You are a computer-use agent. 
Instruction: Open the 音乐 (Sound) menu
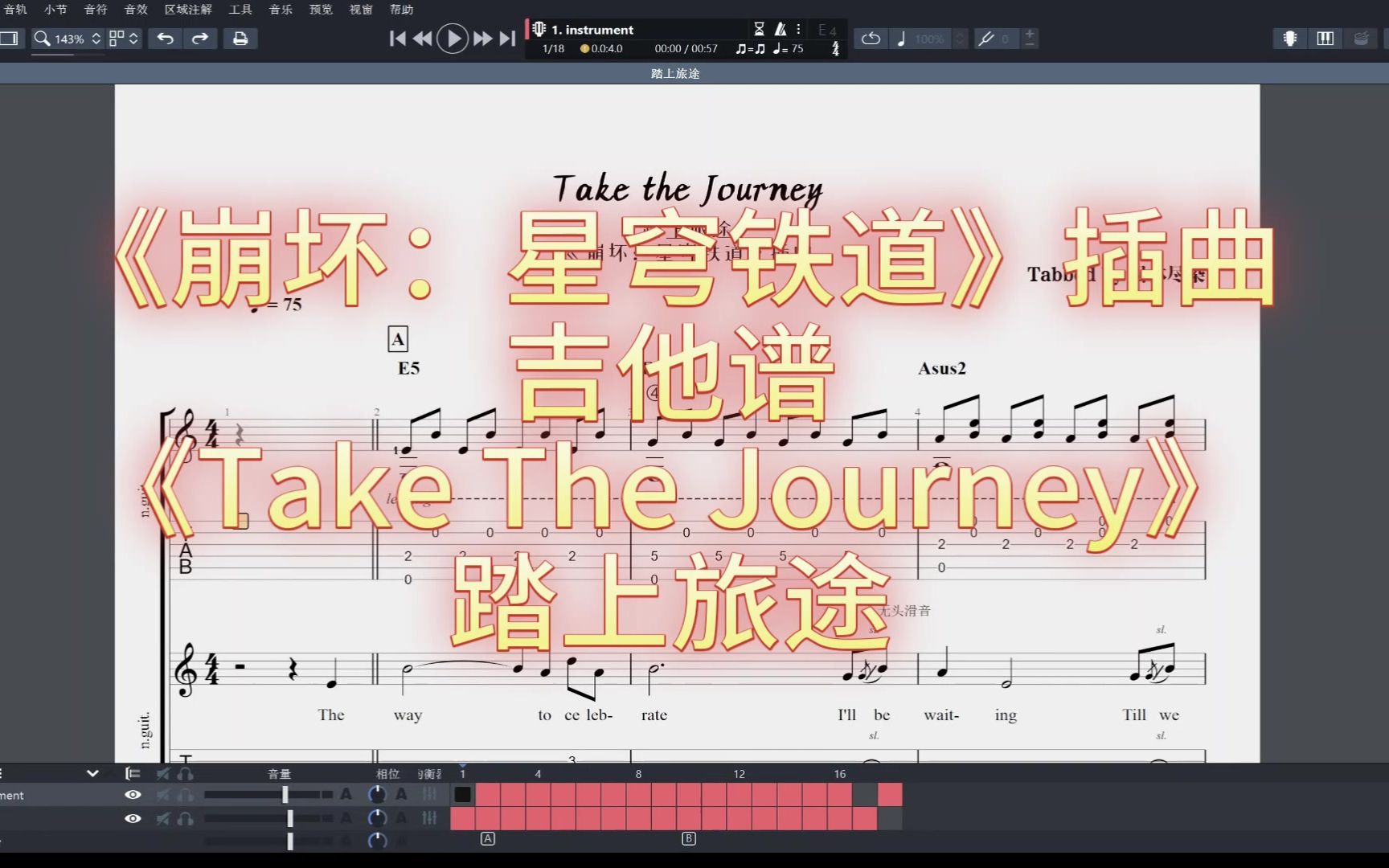point(281,10)
